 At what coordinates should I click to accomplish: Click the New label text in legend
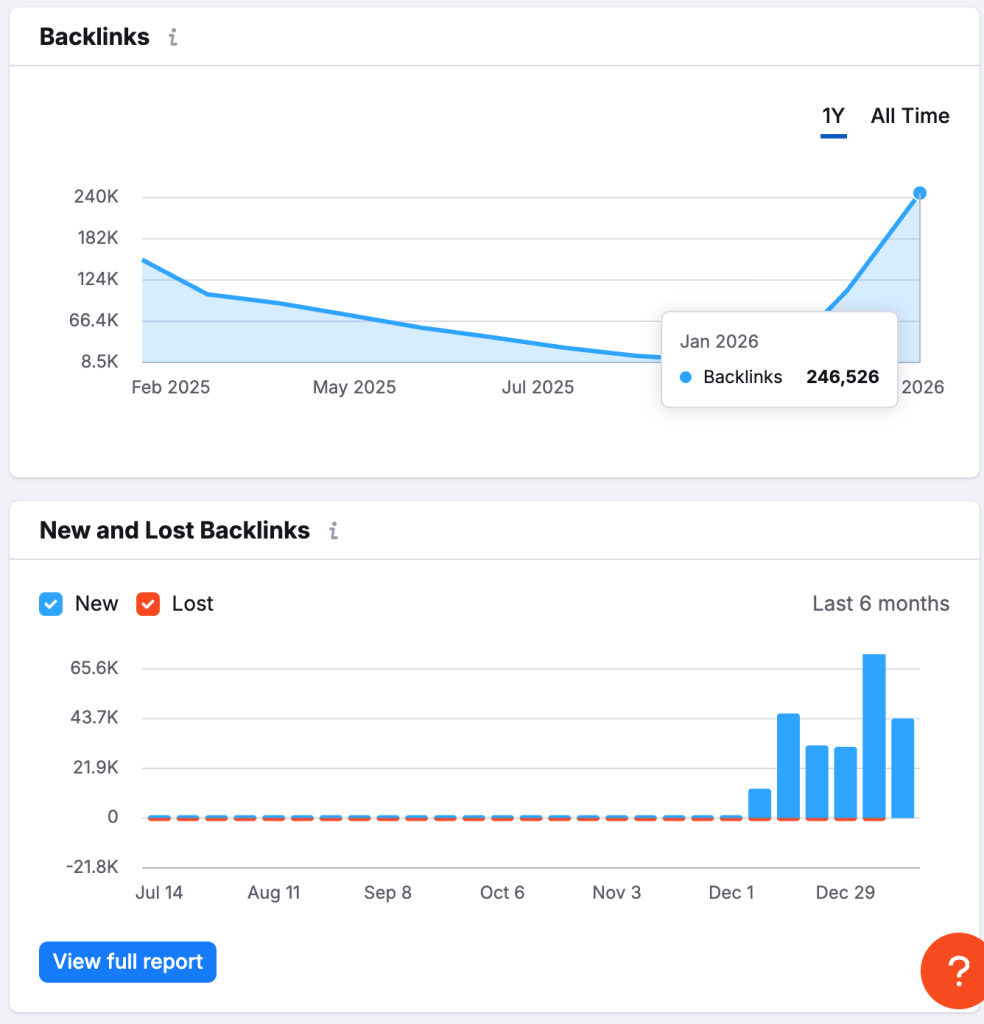coord(96,604)
